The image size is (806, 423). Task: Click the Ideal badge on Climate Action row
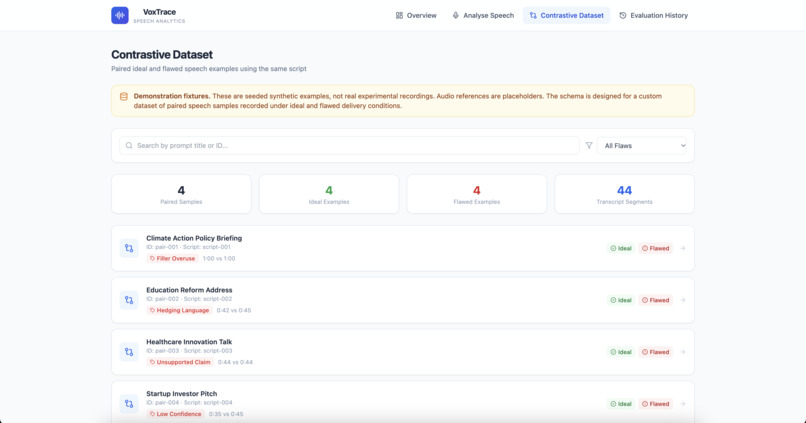[621, 248]
